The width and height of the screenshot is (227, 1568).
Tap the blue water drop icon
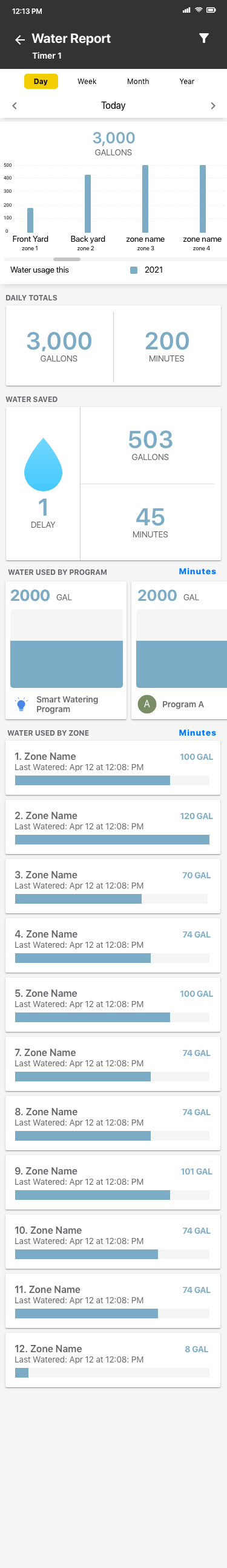44,464
